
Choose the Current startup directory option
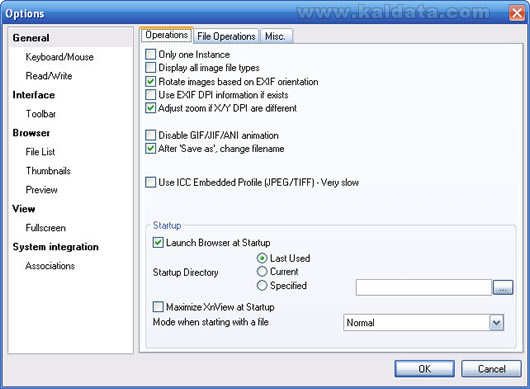pos(262,272)
